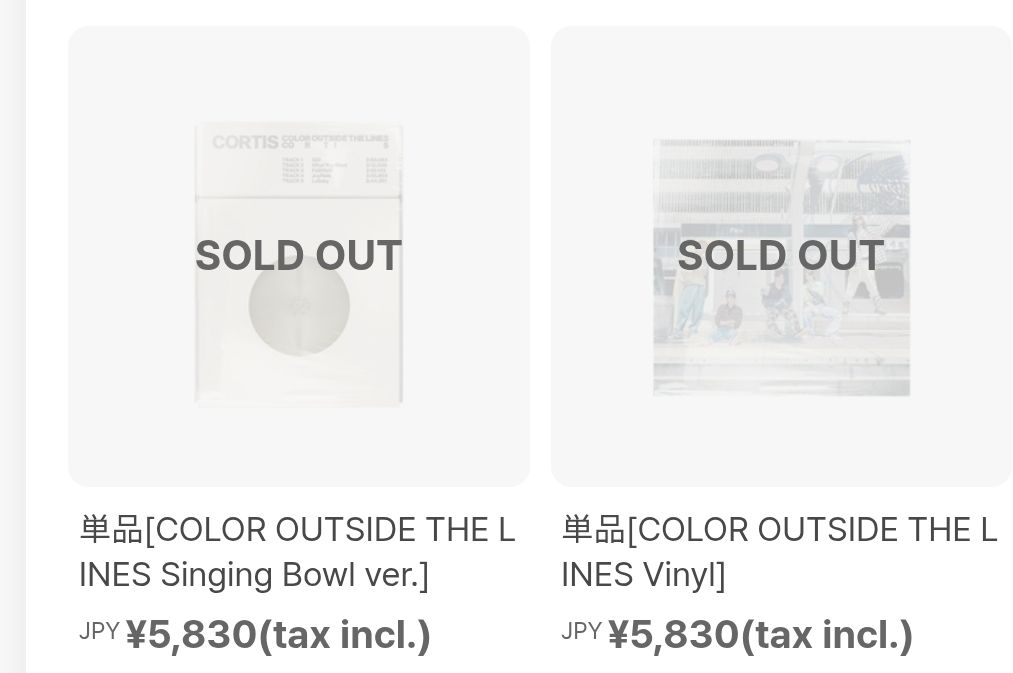Select the ¥5,830 price under the Vinyl
The height and width of the screenshot is (673, 1013).
point(673,635)
